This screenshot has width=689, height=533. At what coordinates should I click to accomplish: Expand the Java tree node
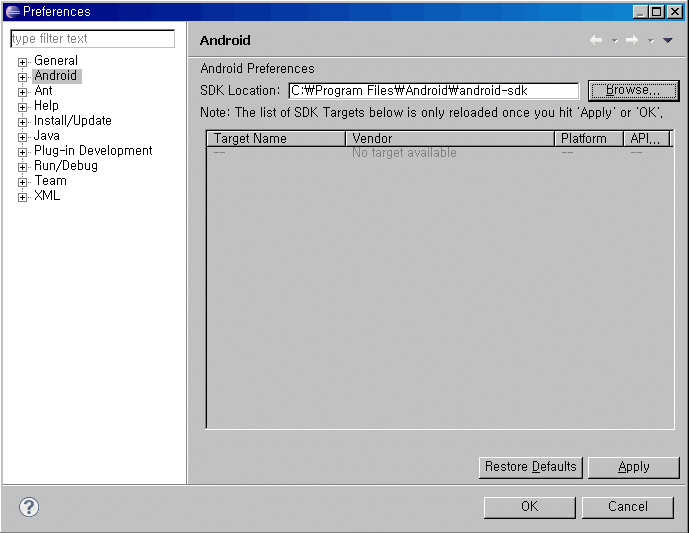[22, 137]
